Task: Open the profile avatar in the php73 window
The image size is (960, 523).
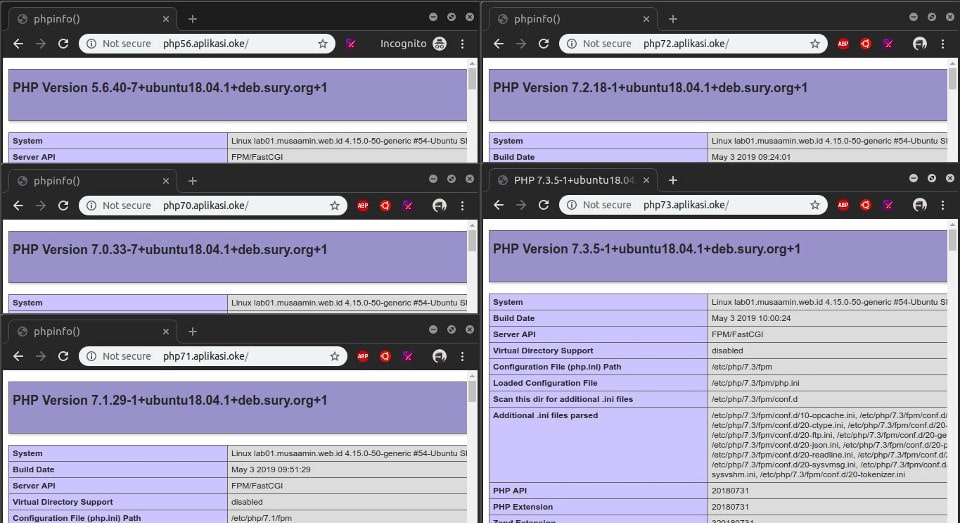Action: [x=920, y=205]
